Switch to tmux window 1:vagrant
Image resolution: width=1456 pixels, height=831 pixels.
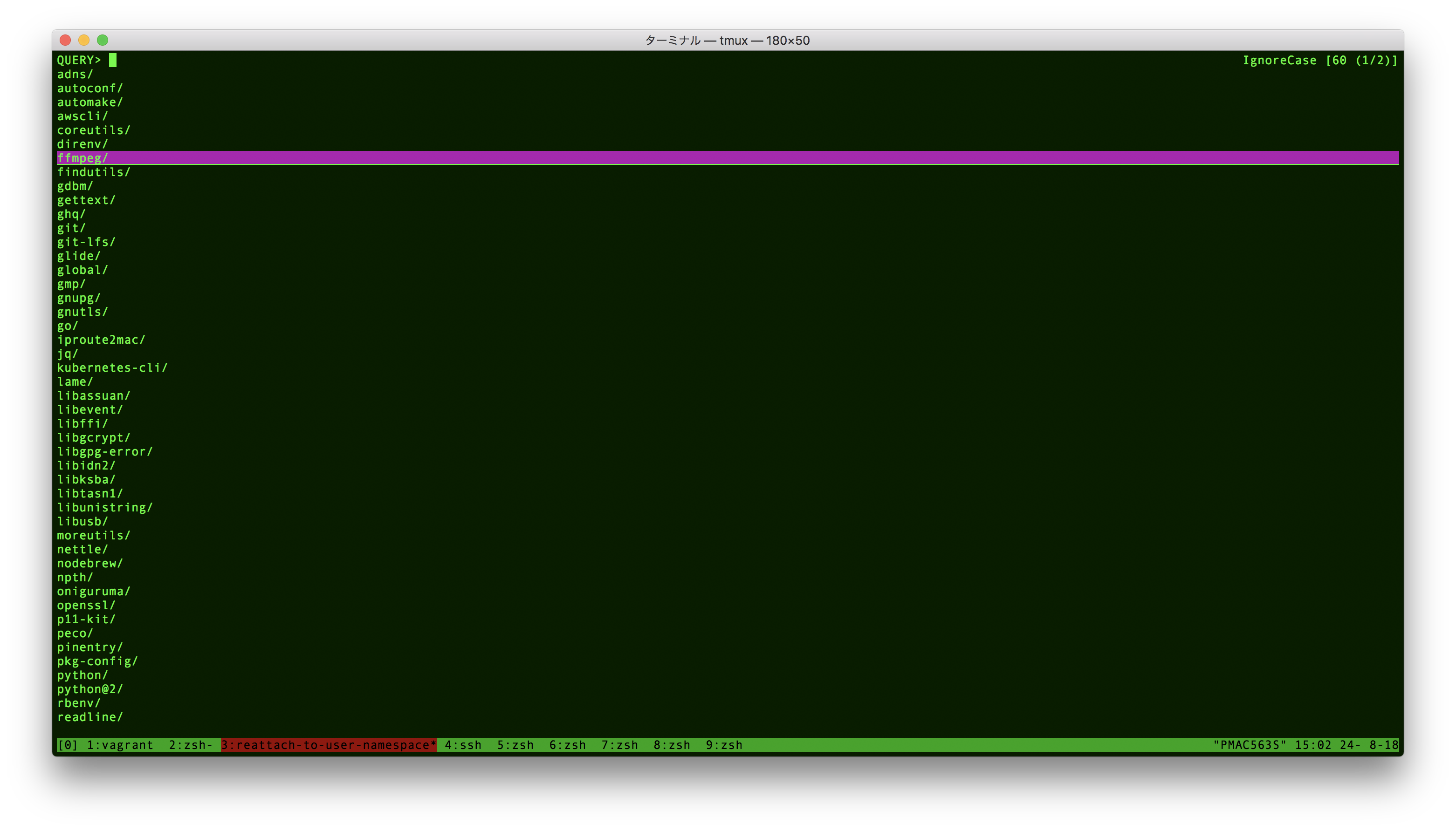click(x=120, y=745)
